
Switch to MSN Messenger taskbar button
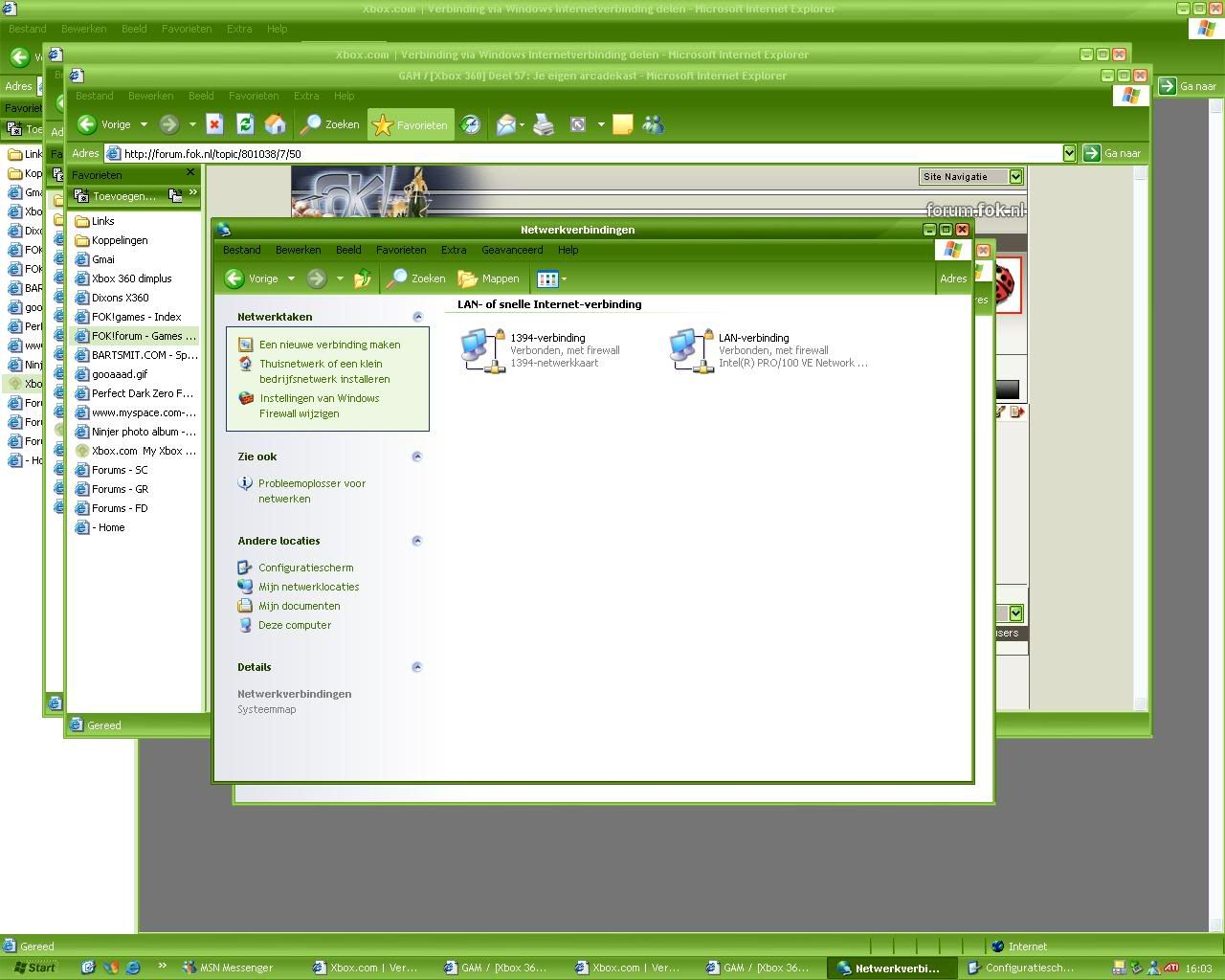point(228,968)
